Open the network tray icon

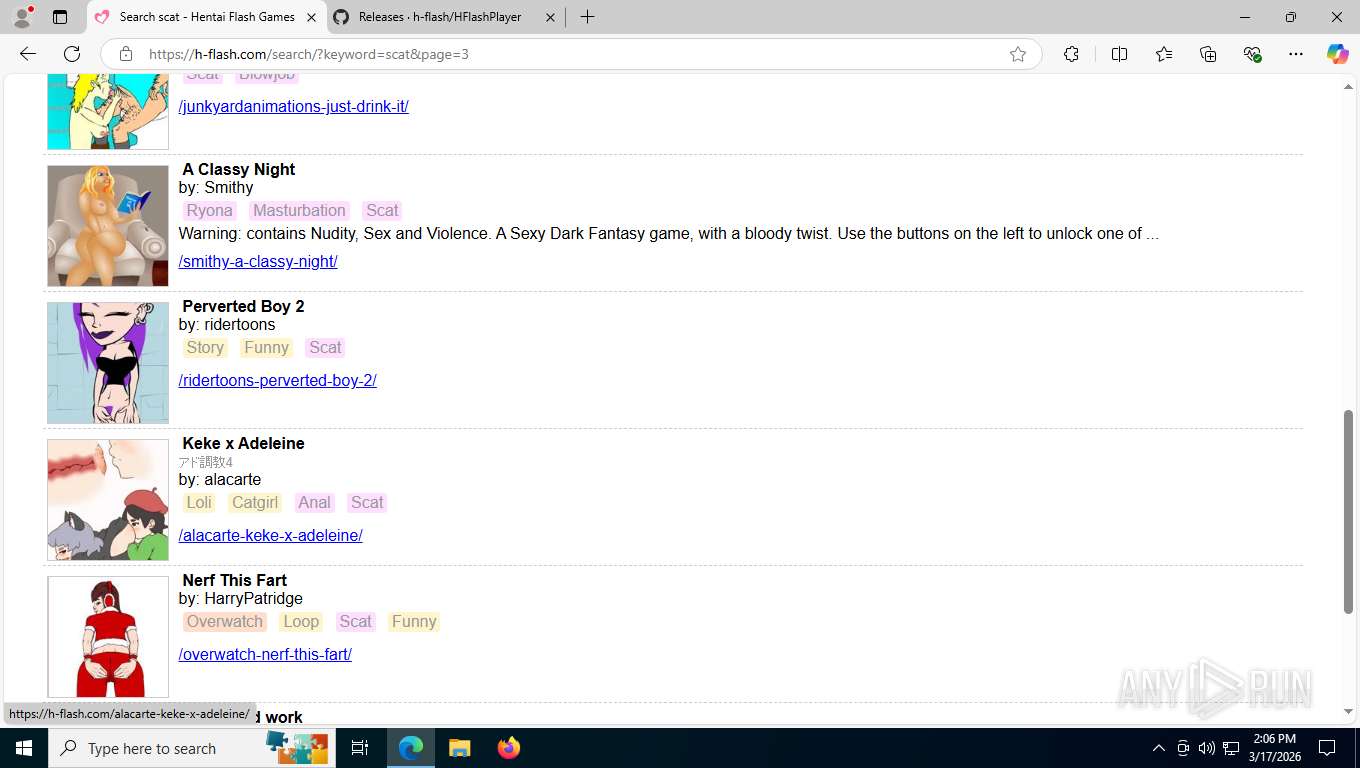click(x=1231, y=748)
